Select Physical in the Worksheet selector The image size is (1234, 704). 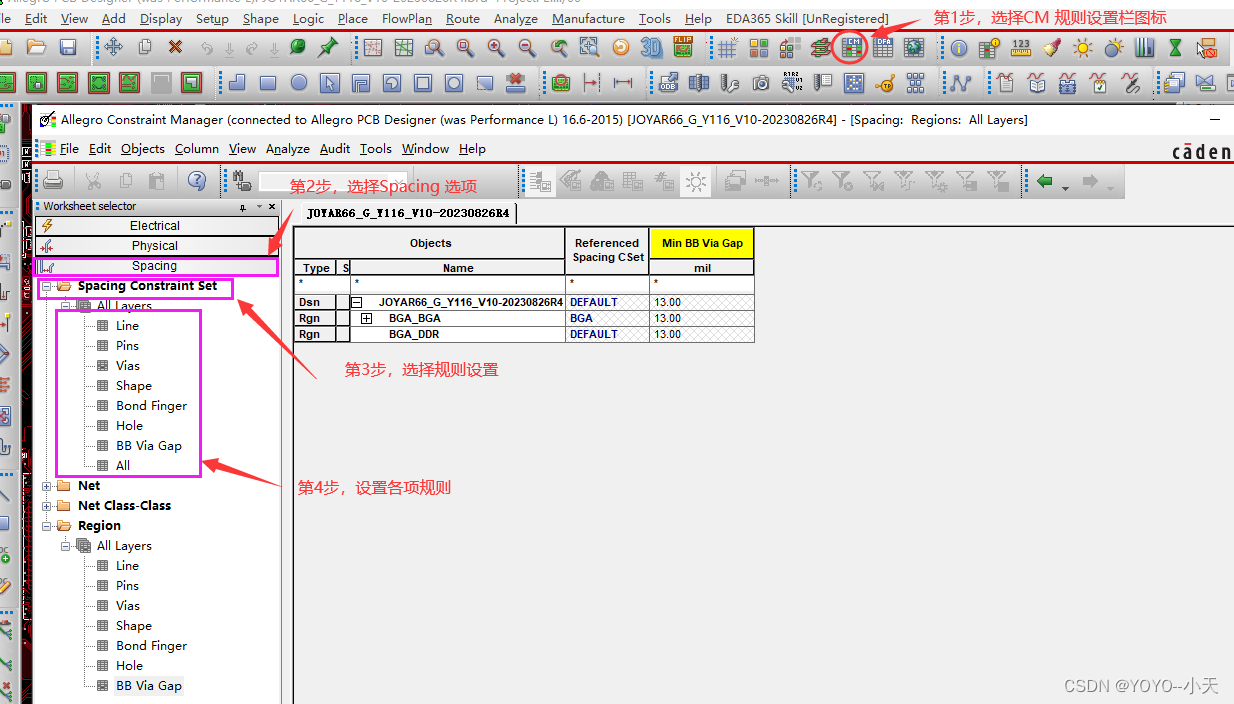click(x=155, y=245)
